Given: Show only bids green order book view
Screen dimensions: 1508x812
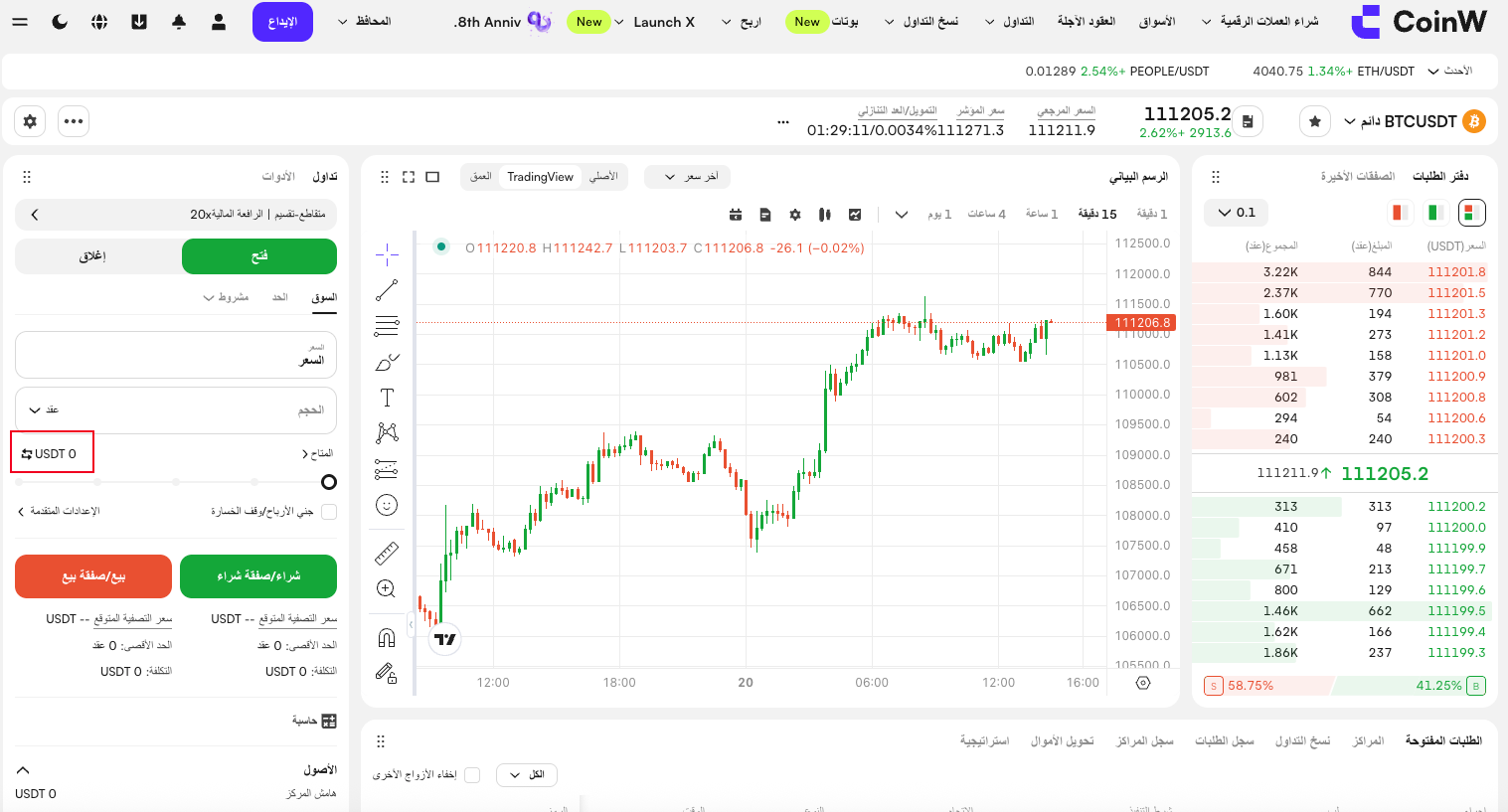Looking at the screenshot, I should [1435, 213].
